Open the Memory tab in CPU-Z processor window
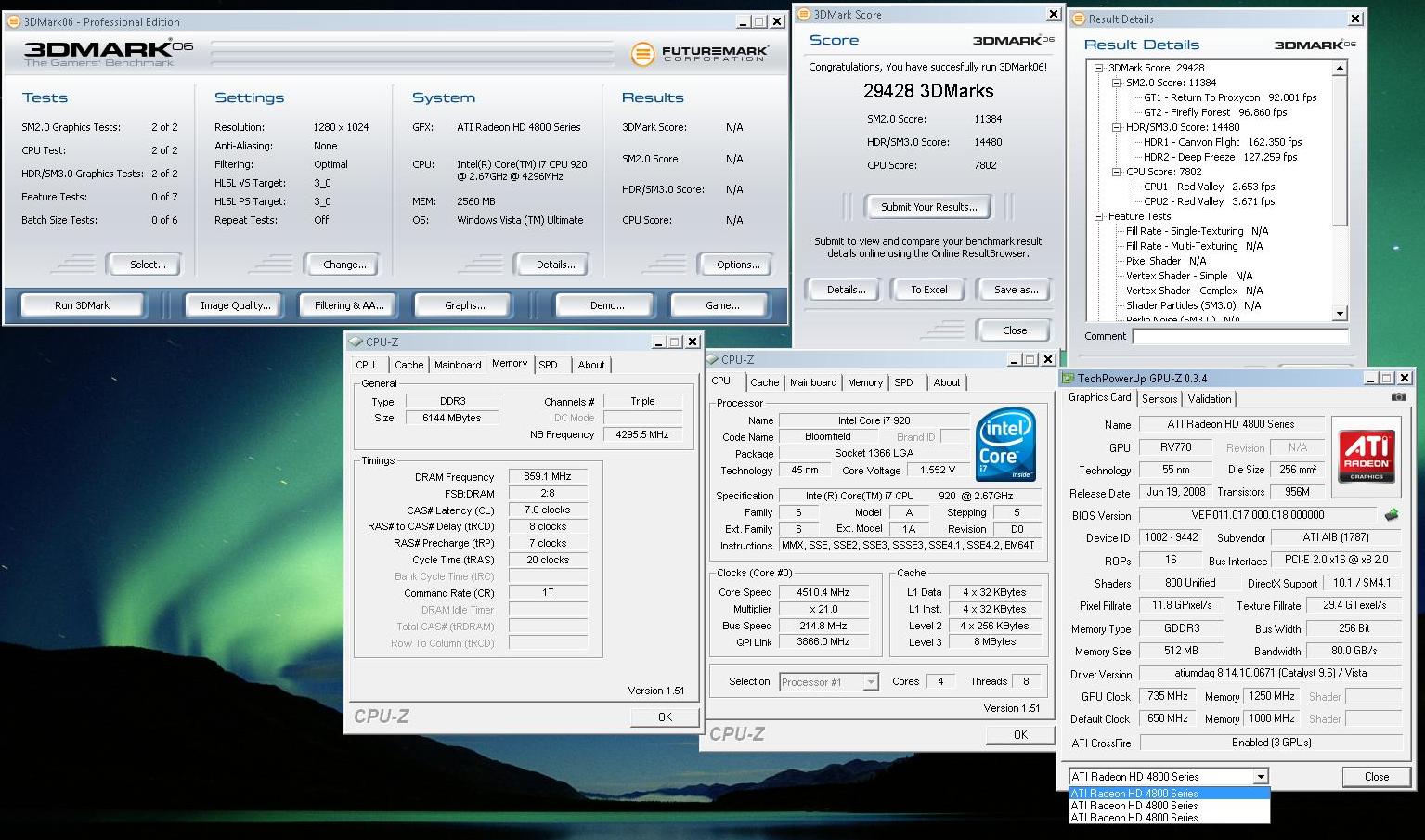1425x840 pixels. click(865, 382)
